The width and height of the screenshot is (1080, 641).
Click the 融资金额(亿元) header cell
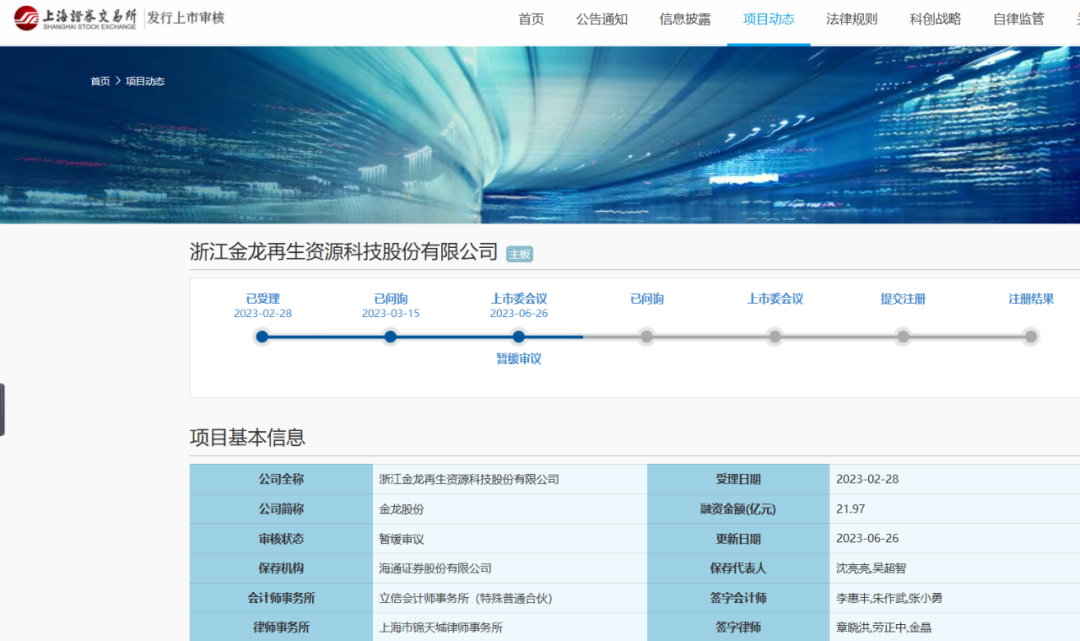(738, 509)
